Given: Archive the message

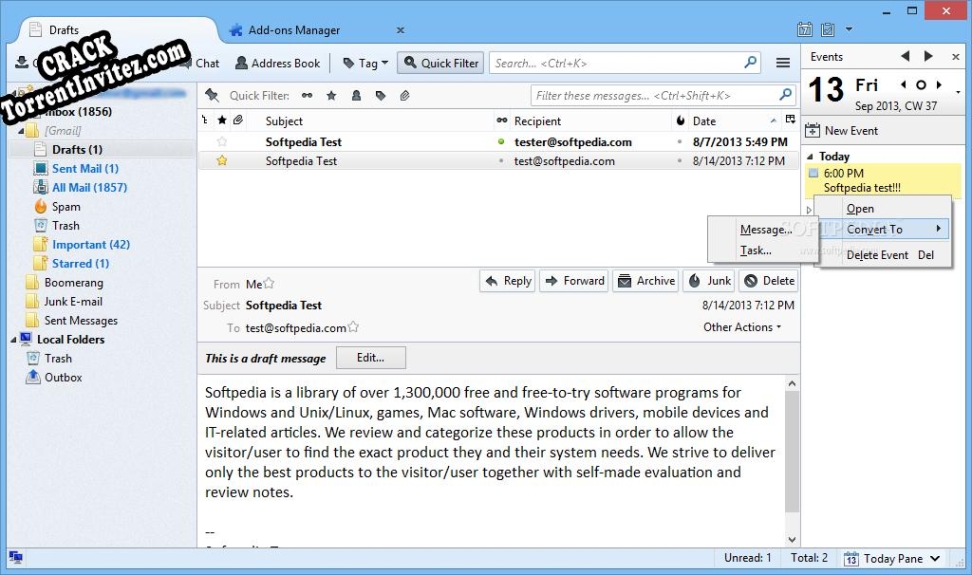Looking at the screenshot, I should (646, 281).
